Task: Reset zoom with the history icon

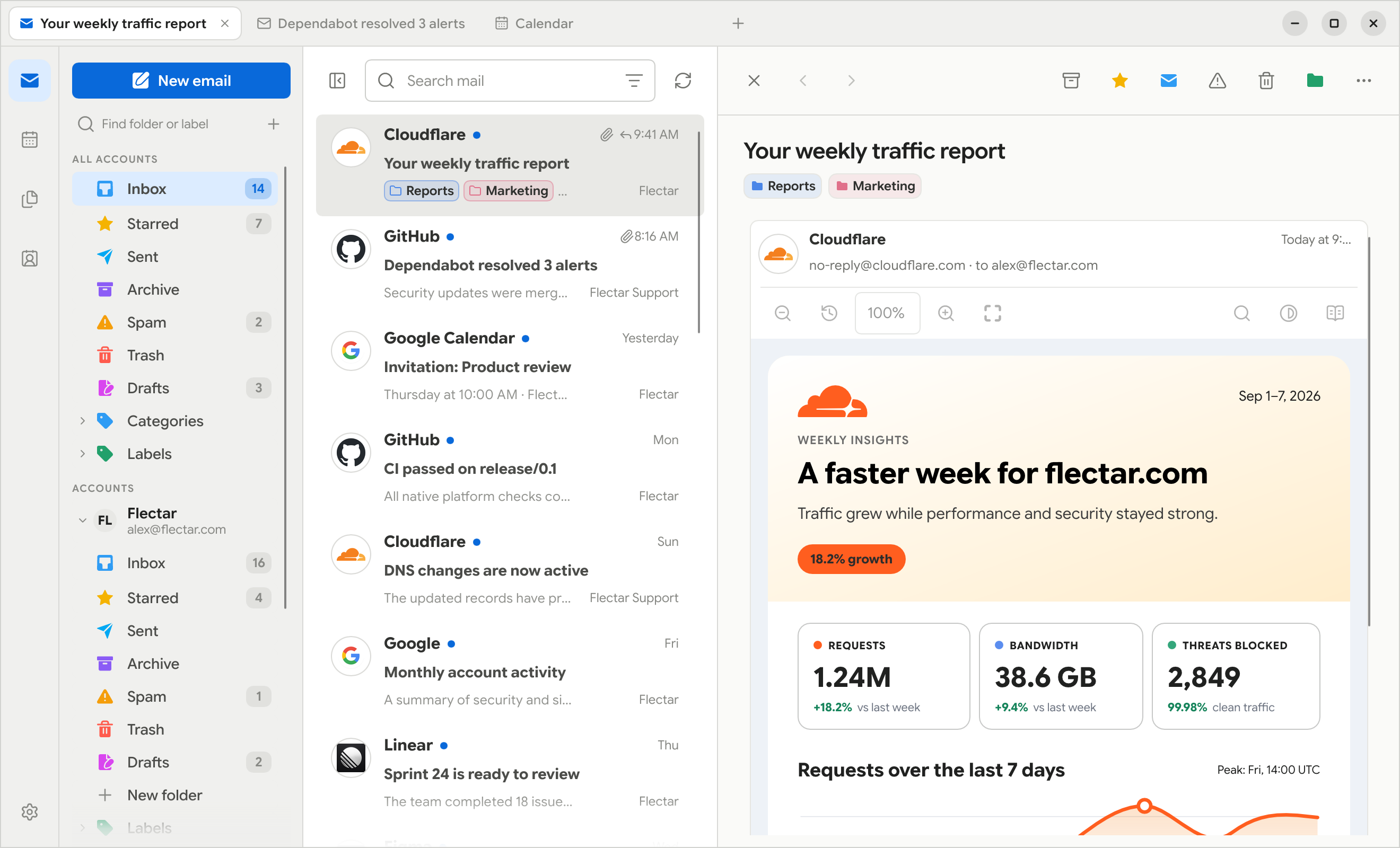Action: 829,313
